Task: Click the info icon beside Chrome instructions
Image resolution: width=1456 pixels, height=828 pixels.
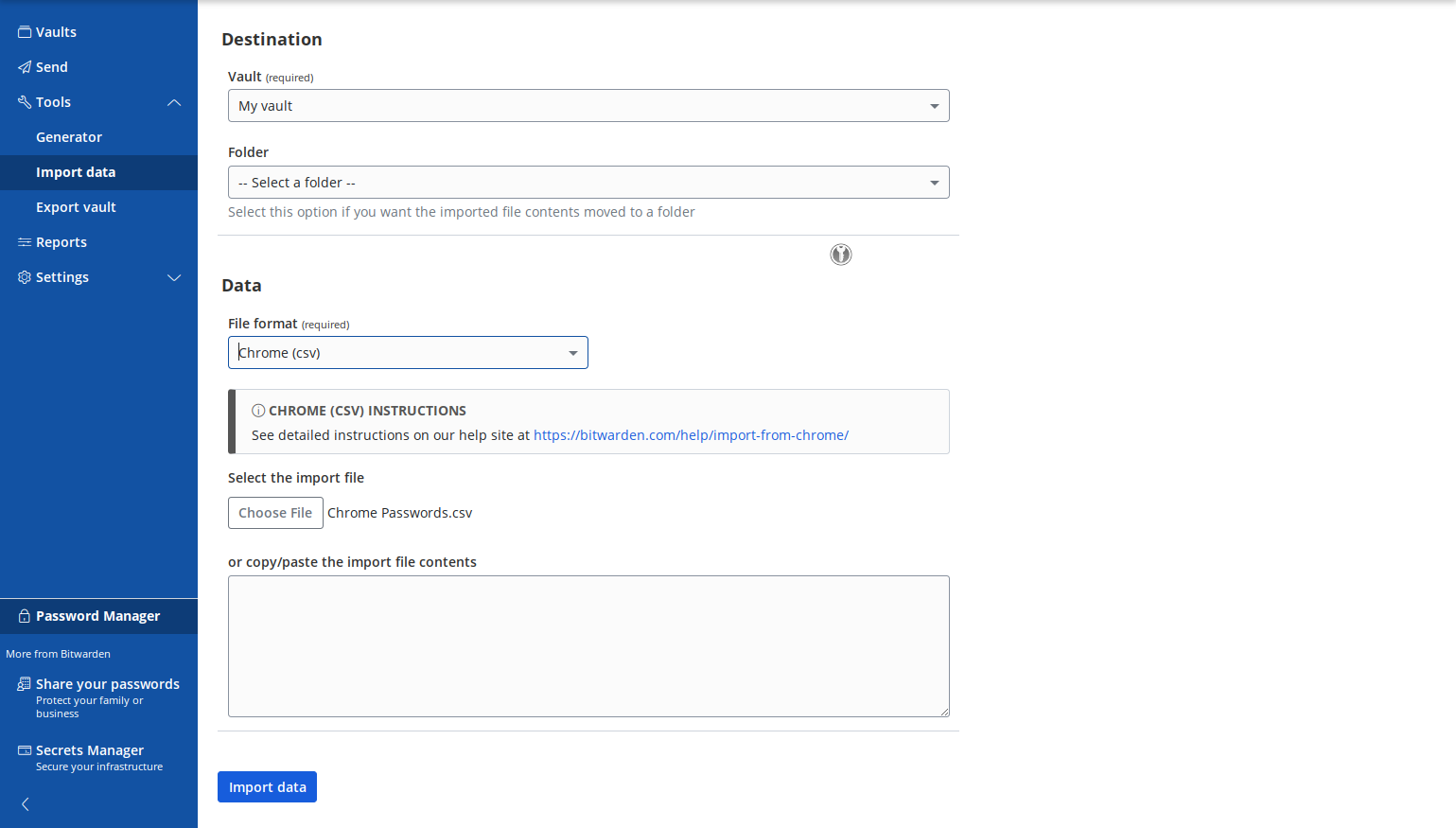Action: (x=258, y=411)
